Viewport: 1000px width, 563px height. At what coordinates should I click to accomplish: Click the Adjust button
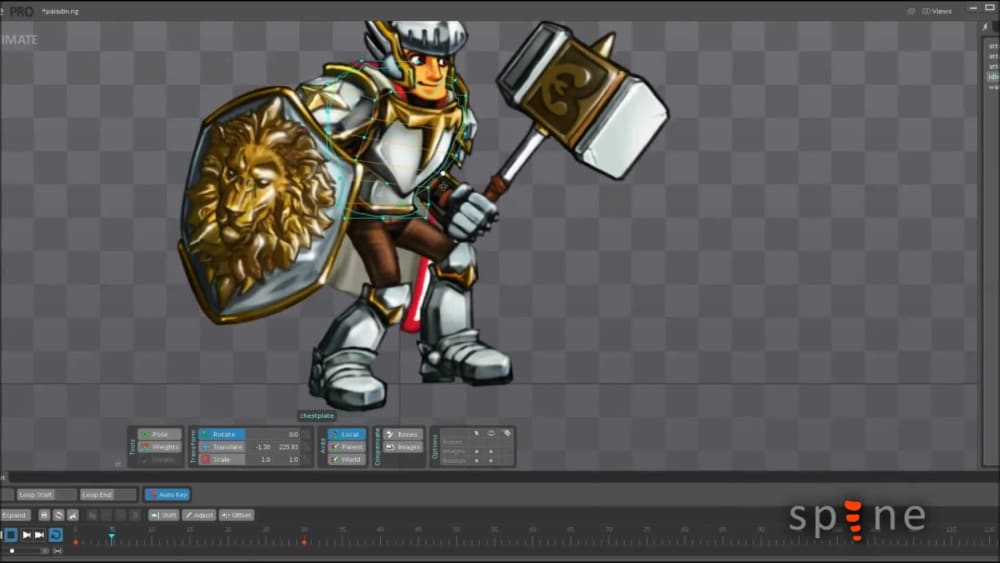coord(199,515)
